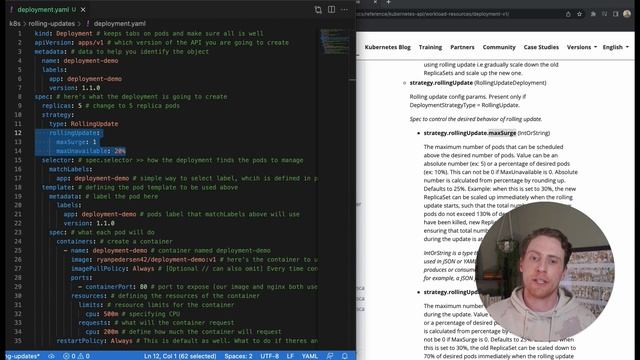
Task: Click the 'type: RollingUpdate' line in editor
Action: 83,124
